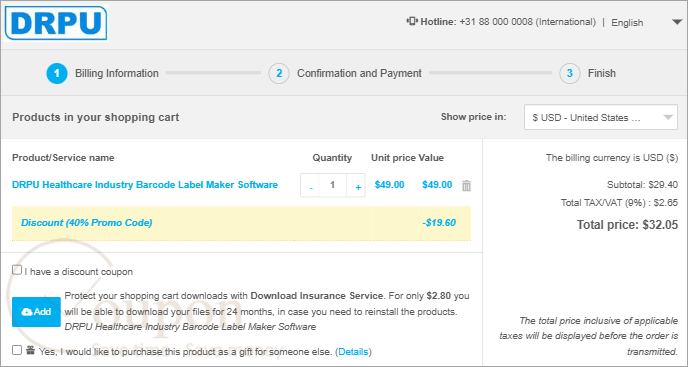Click the quantity input field
Screen dimensions: 688x367
coord(333,185)
